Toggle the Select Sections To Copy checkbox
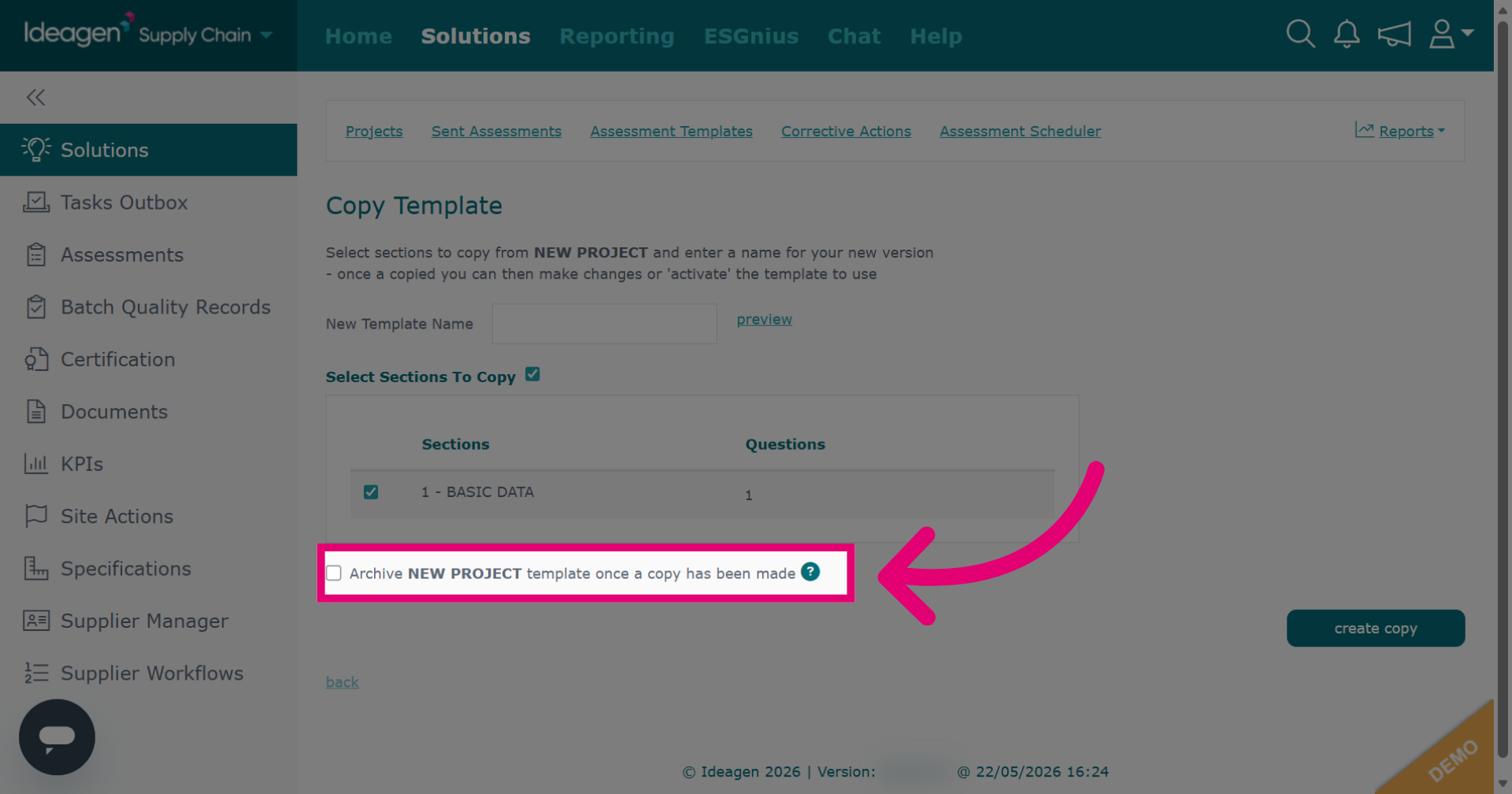Image resolution: width=1512 pixels, height=794 pixels. [532, 375]
